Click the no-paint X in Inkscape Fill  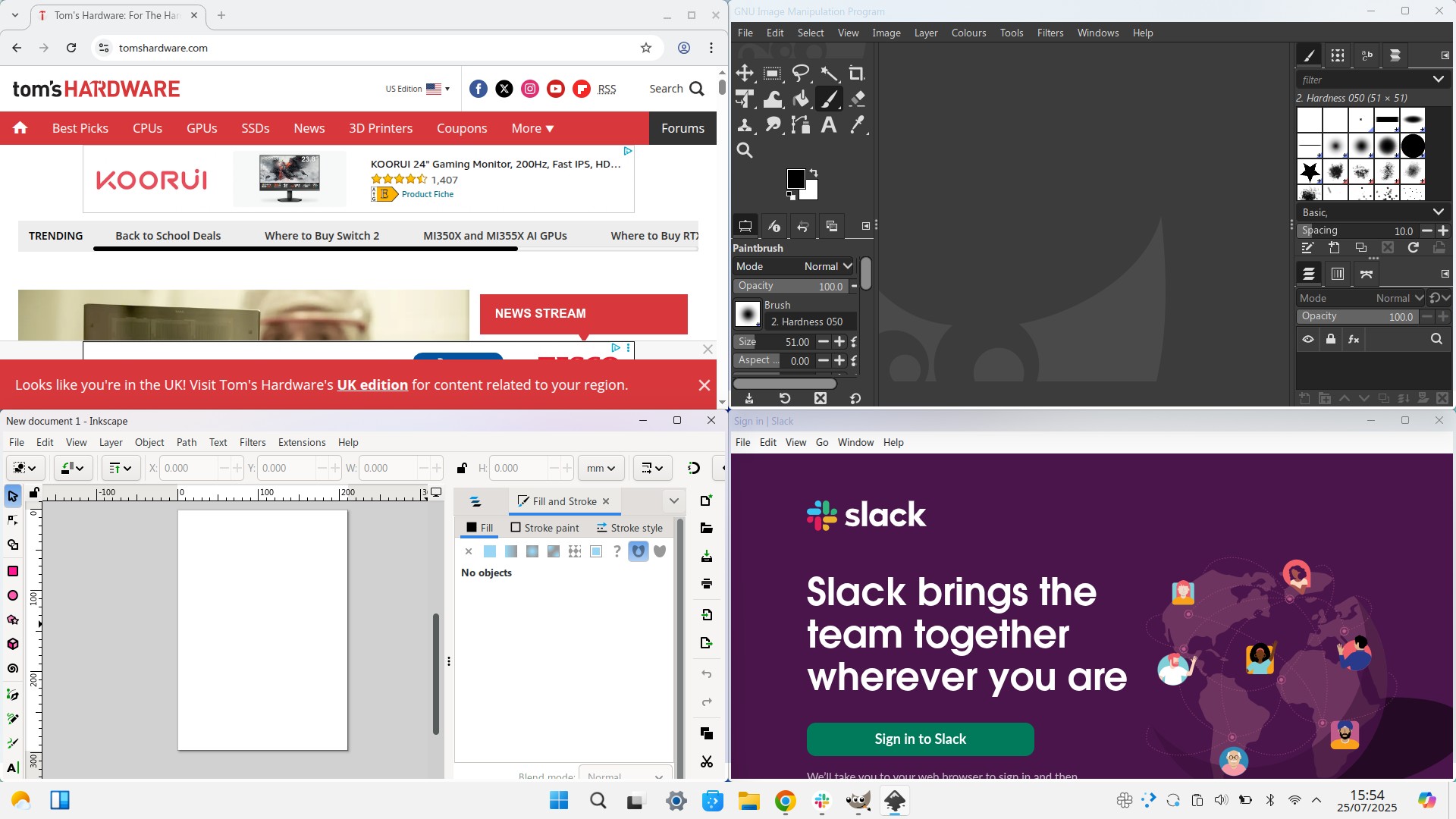click(x=469, y=551)
